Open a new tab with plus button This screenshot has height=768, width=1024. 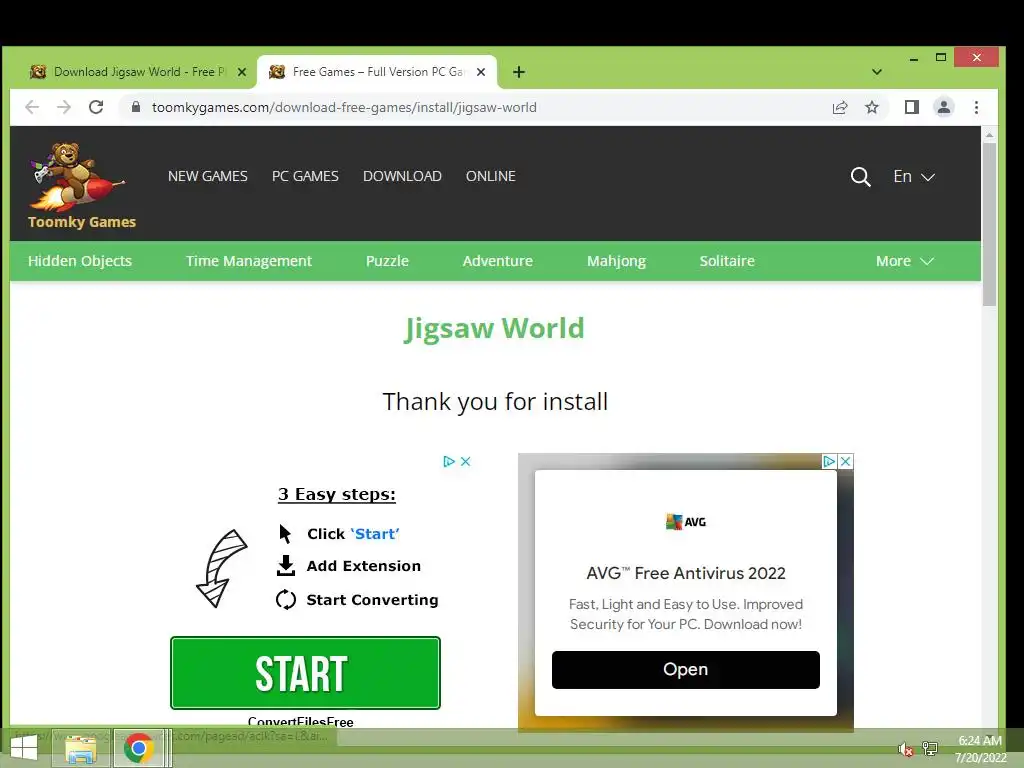click(519, 72)
